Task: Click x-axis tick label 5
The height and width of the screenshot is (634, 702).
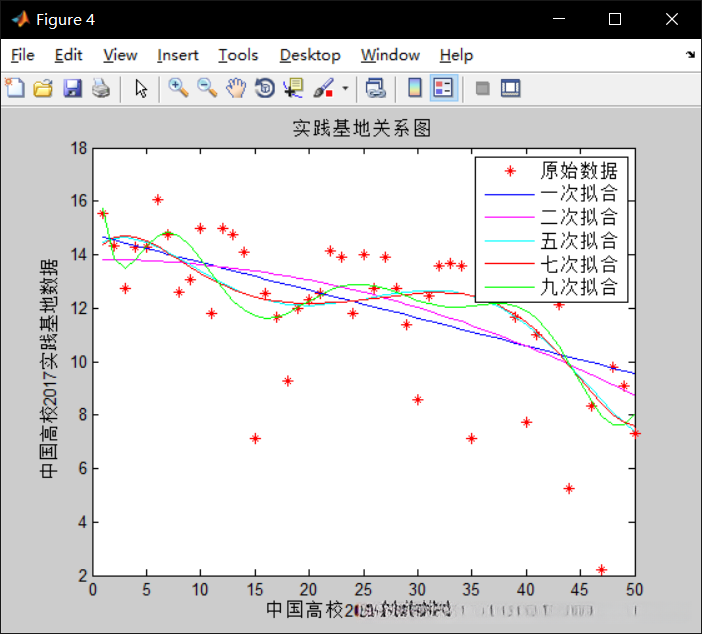Action: (x=146, y=590)
